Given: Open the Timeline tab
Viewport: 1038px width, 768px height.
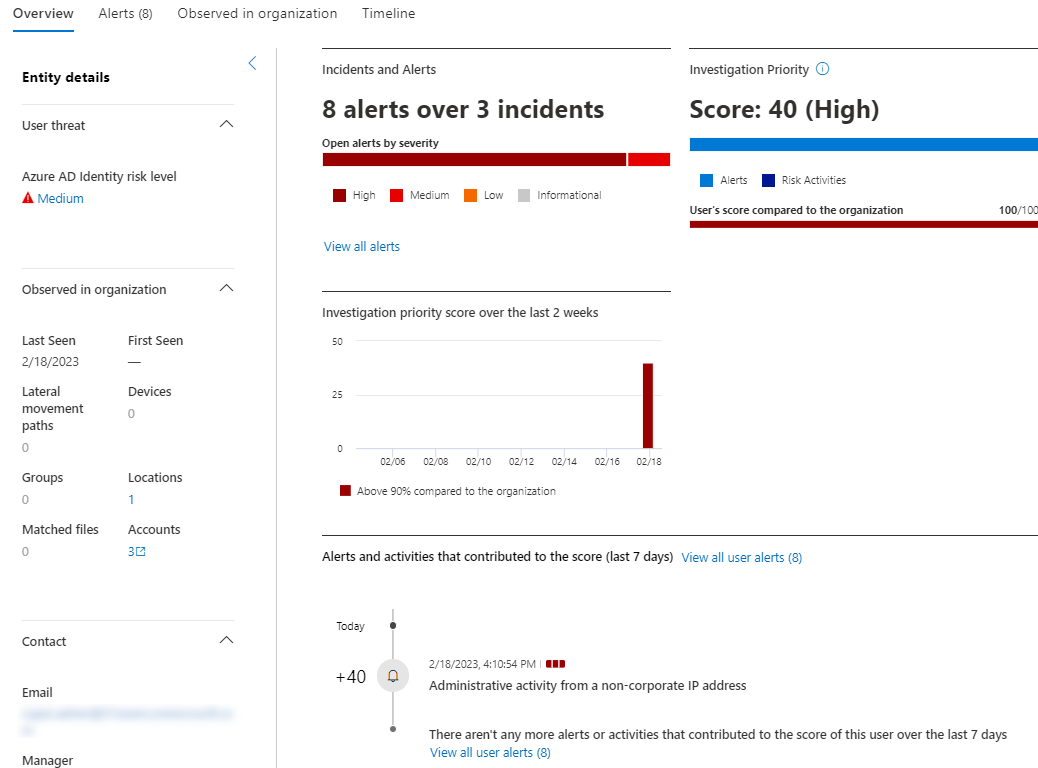Looking at the screenshot, I should pos(388,14).
